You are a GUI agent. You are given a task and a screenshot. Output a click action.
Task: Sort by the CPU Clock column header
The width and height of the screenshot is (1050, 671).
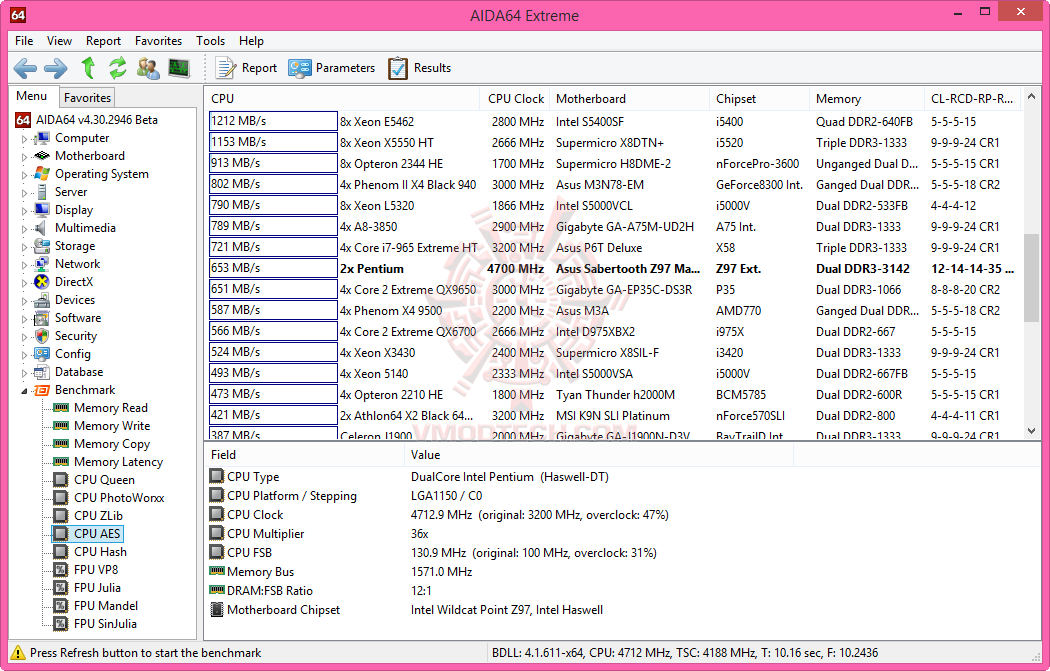click(514, 98)
